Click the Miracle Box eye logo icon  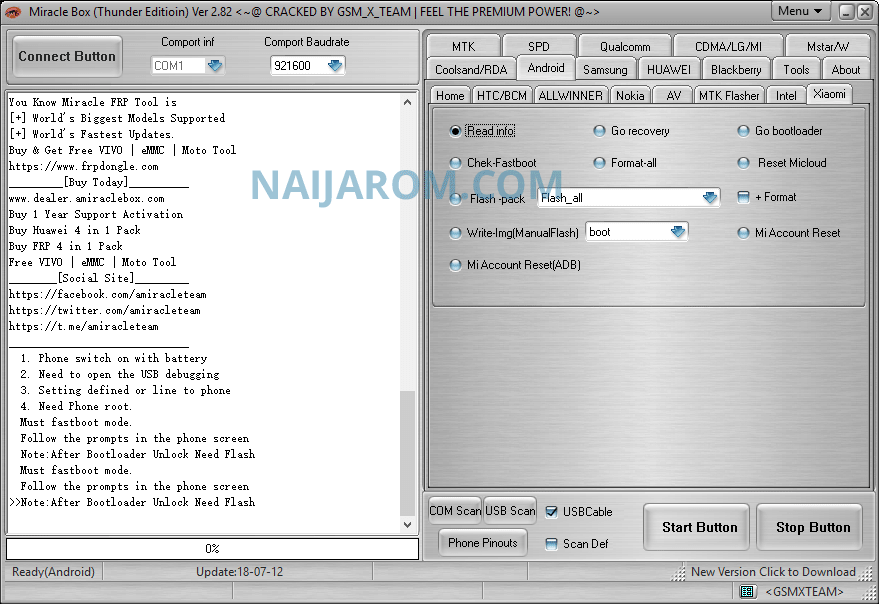pyautogui.click(x=12, y=11)
